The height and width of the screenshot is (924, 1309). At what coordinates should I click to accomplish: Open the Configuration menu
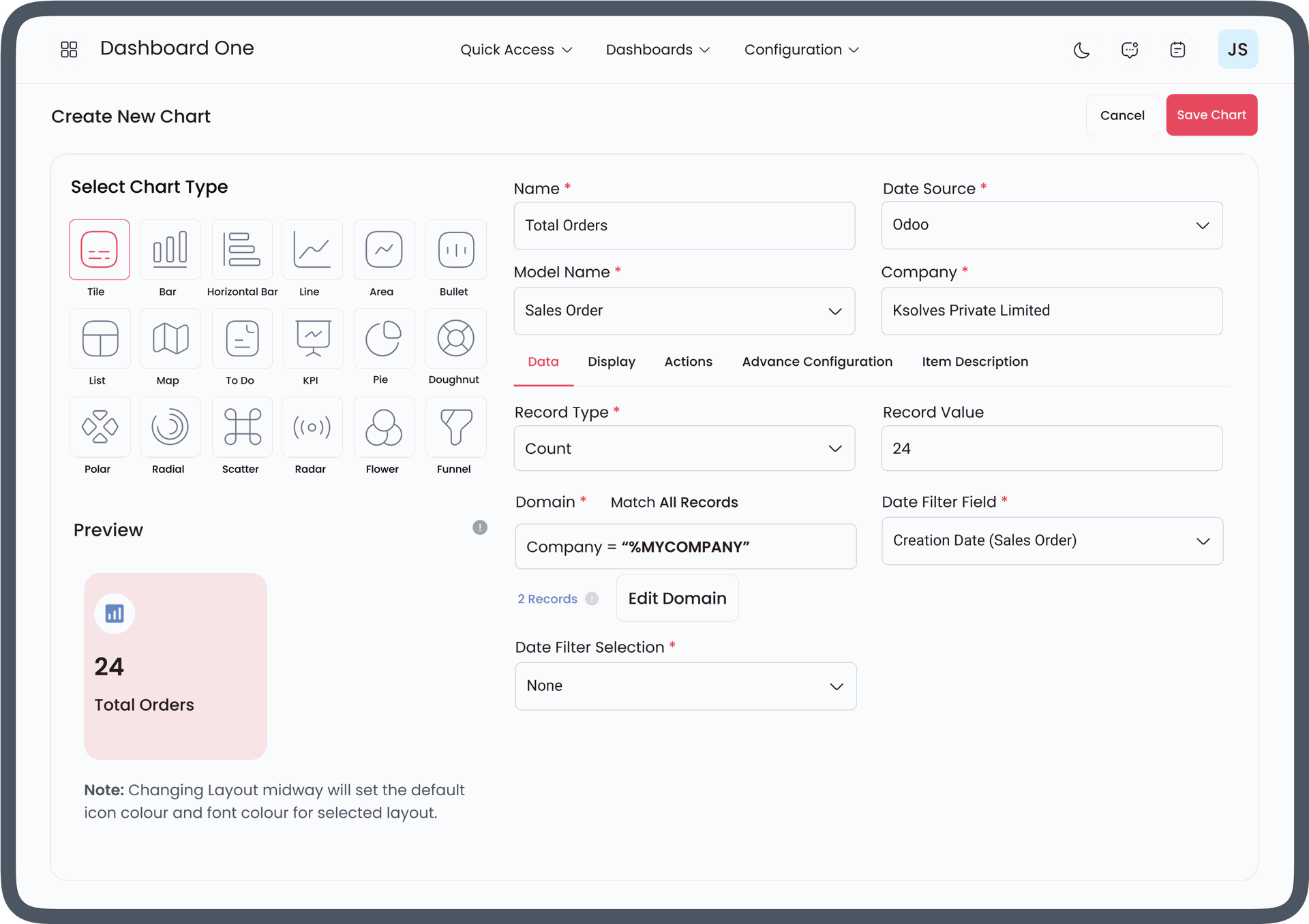tap(801, 50)
